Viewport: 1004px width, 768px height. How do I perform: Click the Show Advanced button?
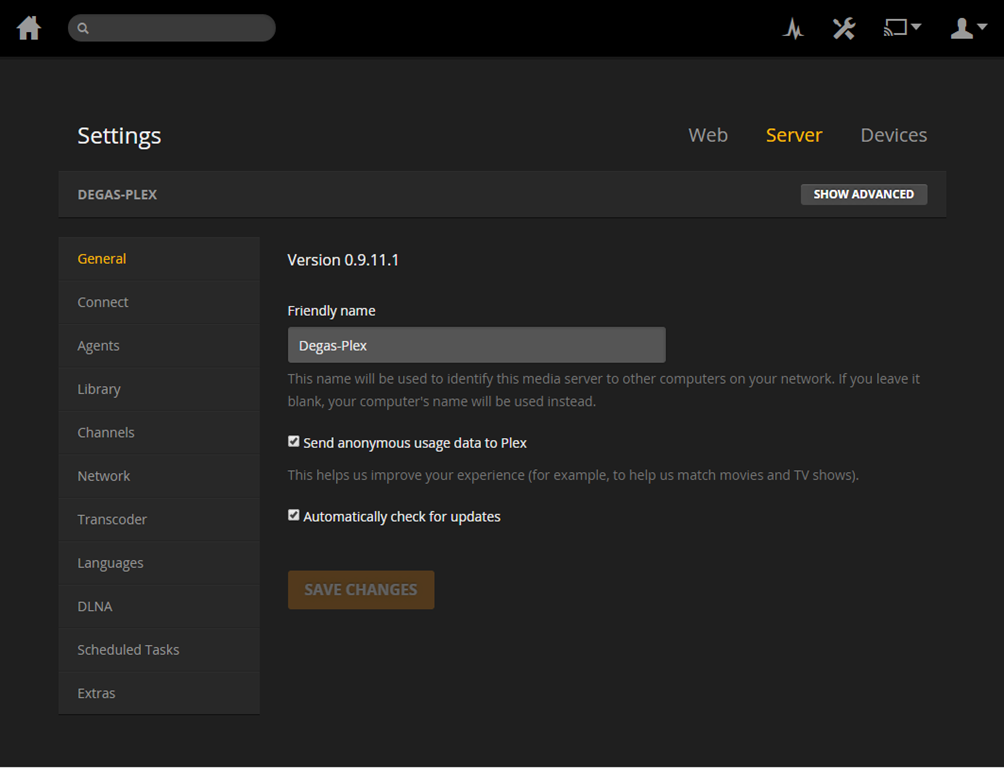coord(863,194)
